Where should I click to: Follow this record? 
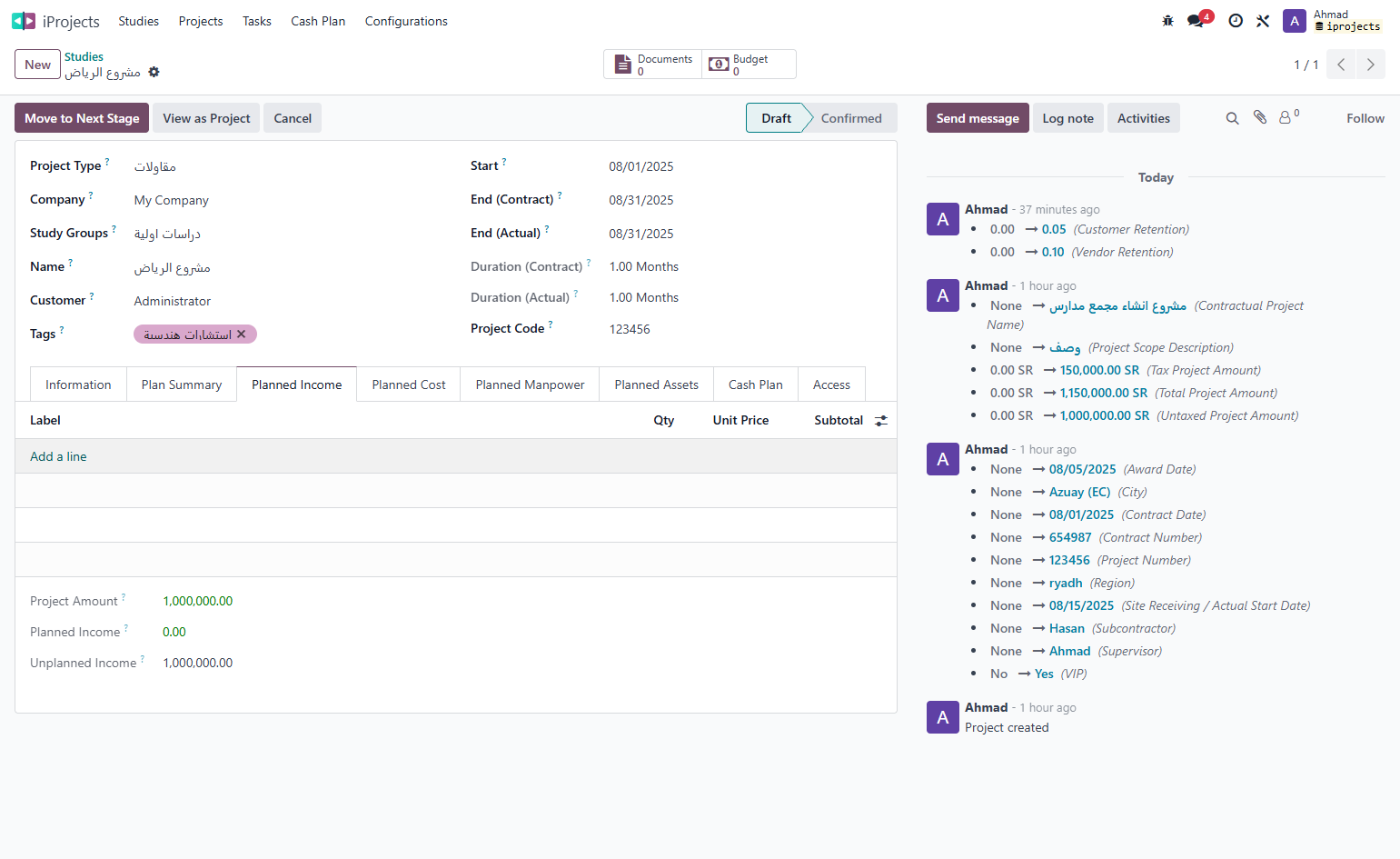pyautogui.click(x=1365, y=118)
